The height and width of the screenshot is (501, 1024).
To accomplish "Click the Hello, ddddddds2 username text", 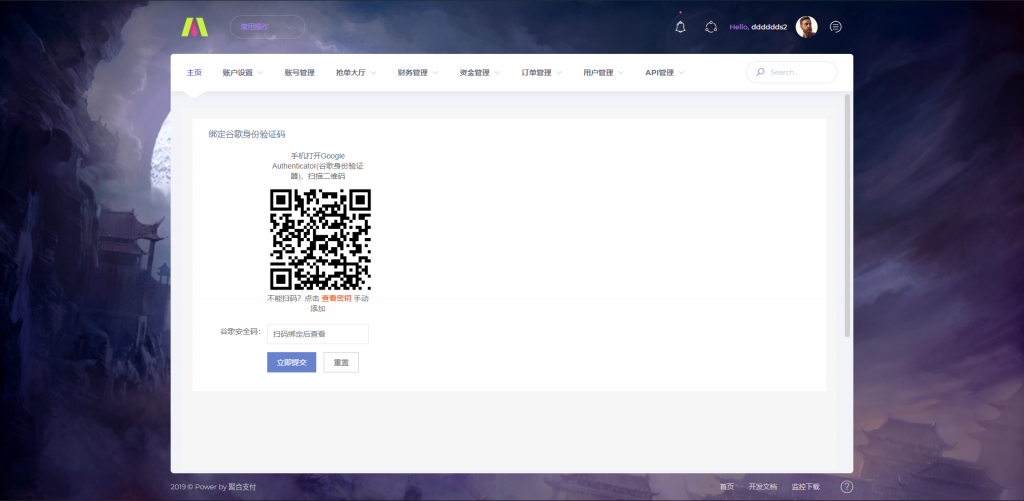I will (758, 27).
